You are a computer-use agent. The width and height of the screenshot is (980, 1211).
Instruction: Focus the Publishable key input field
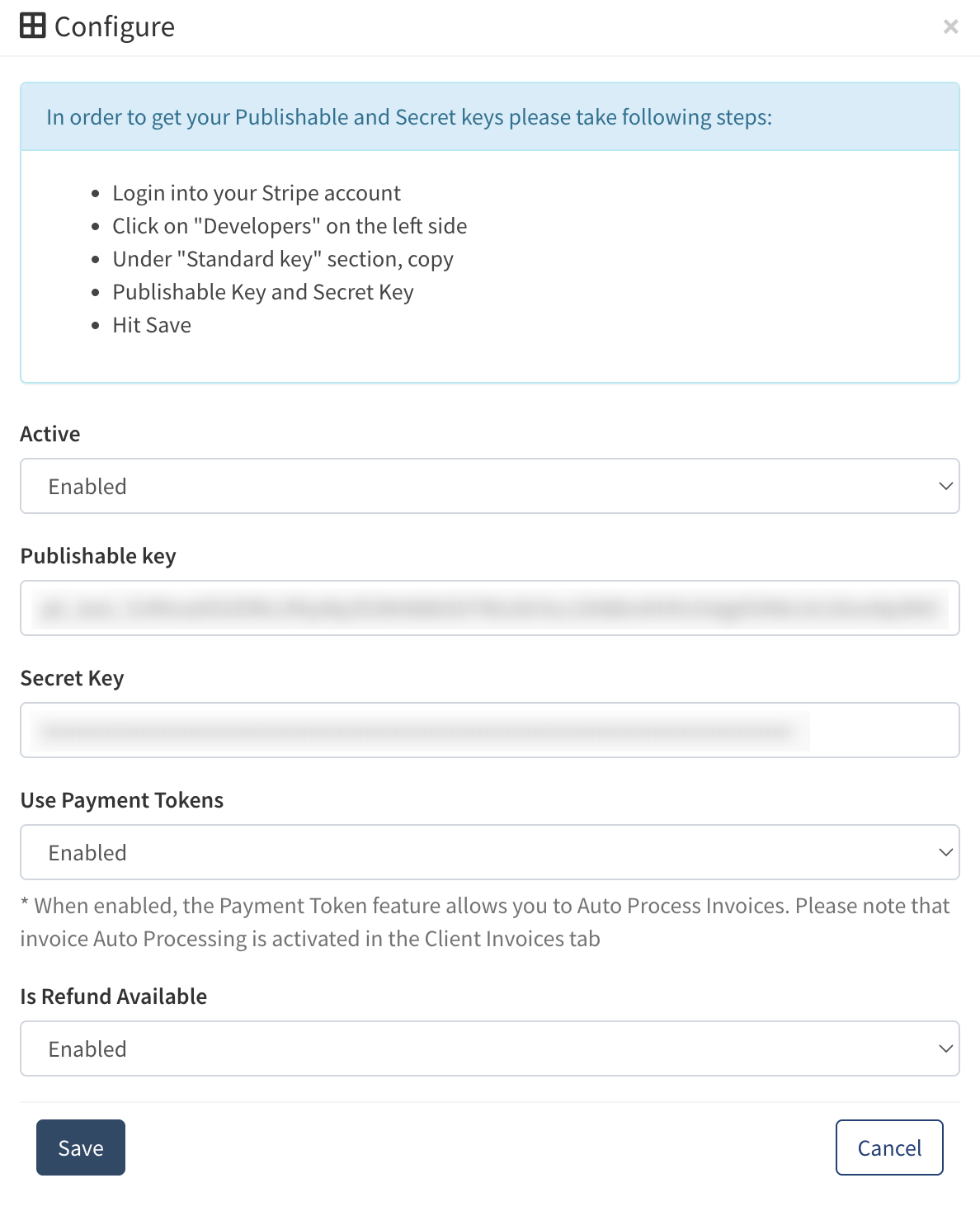click(490, 608)
